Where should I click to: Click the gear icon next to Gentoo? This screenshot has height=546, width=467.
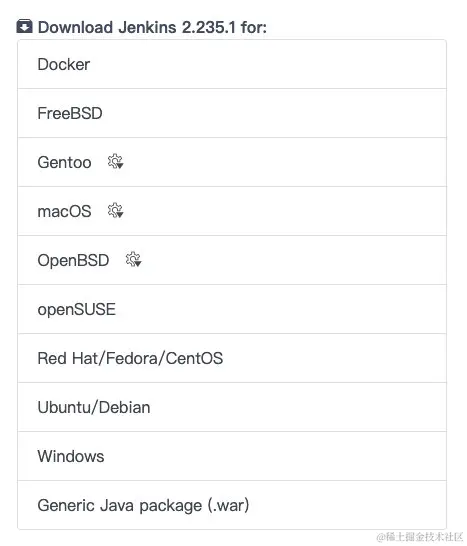tap(115, 162)
